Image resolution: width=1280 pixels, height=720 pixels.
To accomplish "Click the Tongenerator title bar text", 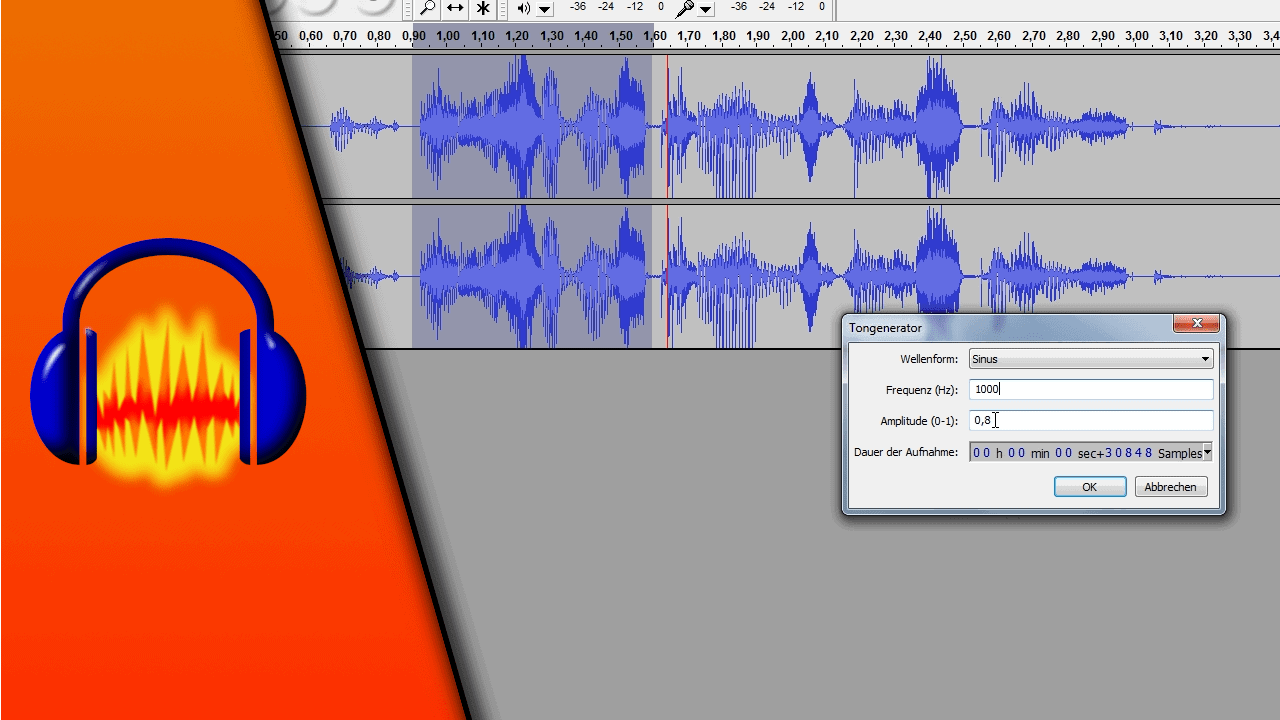I will point(885,328).
